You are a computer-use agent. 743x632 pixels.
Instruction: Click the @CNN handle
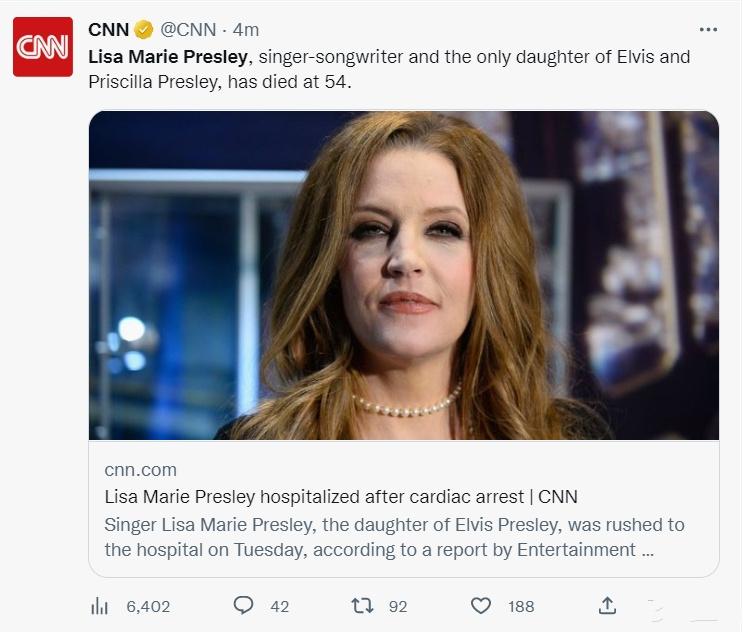tap(188, 31)
